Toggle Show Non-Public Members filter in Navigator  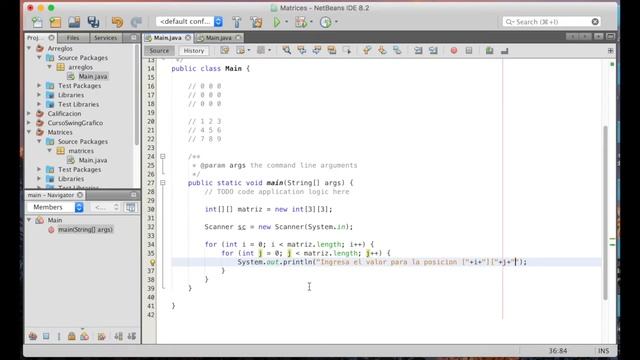tap(71, 336)
